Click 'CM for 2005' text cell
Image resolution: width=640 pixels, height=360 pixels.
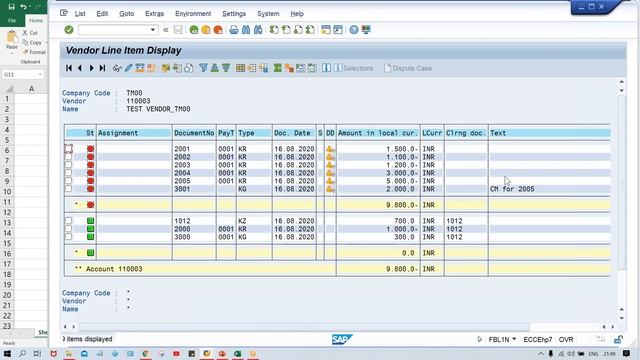512,189
